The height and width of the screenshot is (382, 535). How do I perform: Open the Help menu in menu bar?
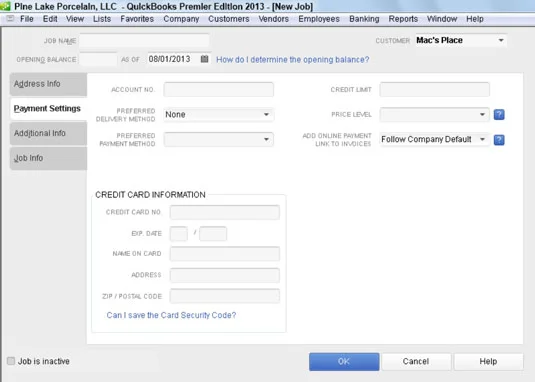(x=475, y=19)
